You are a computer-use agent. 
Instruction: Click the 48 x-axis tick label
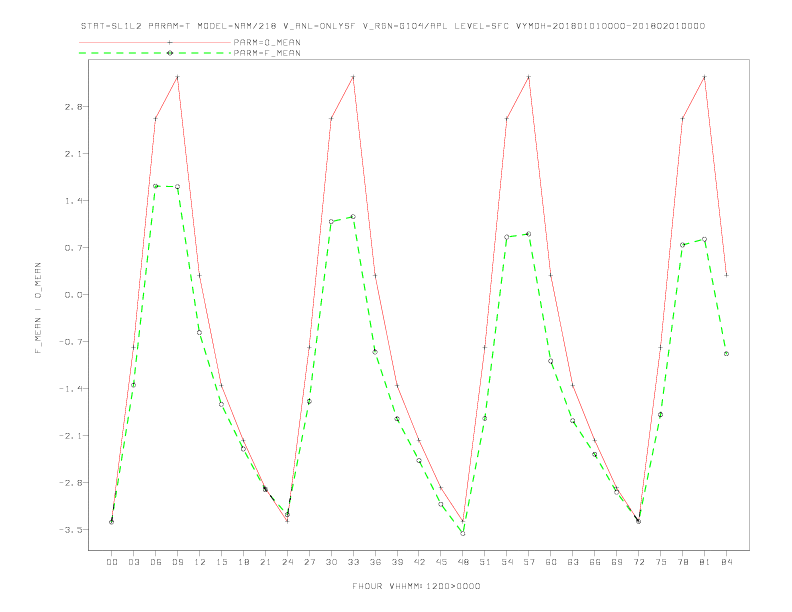(463, 562)
